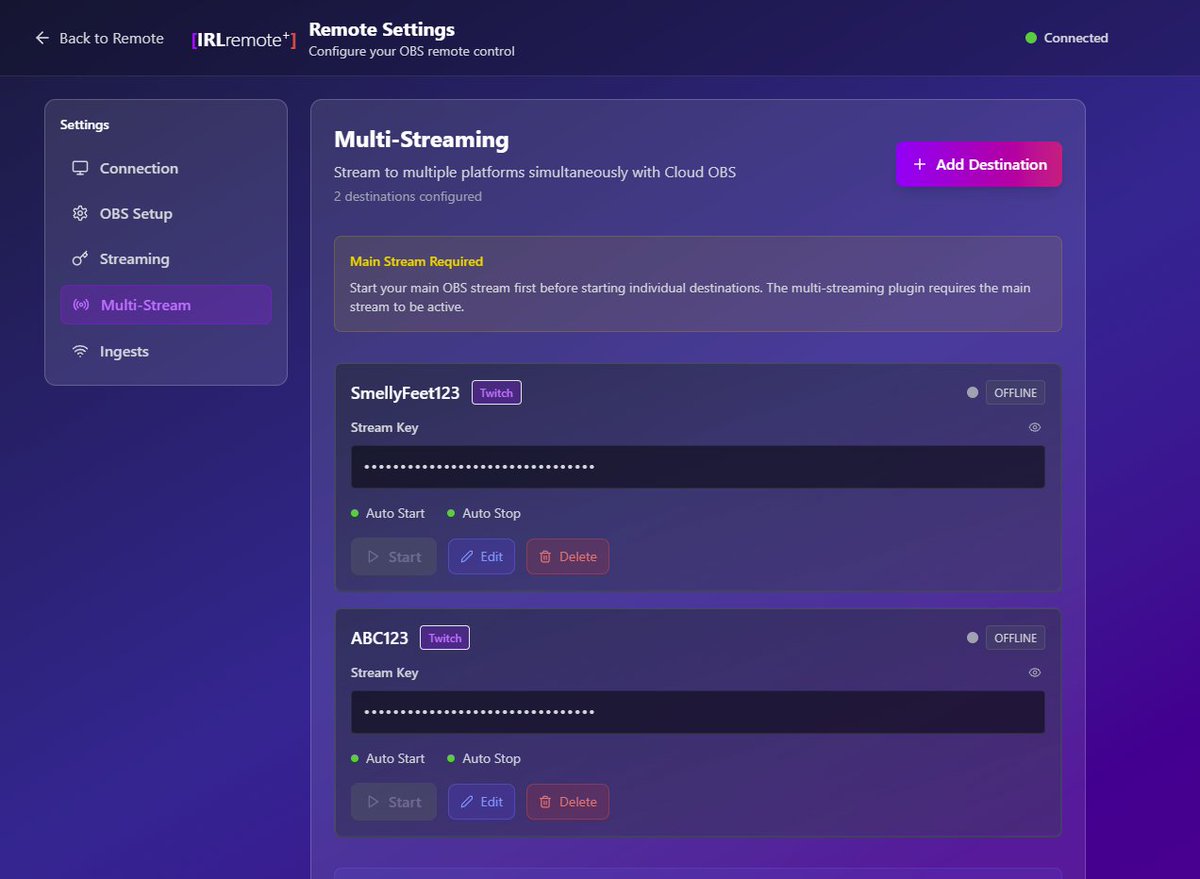Delete the SmellyFeet123 destination
This screenshot has width=1200, height=879.
[x=568, y=557]
